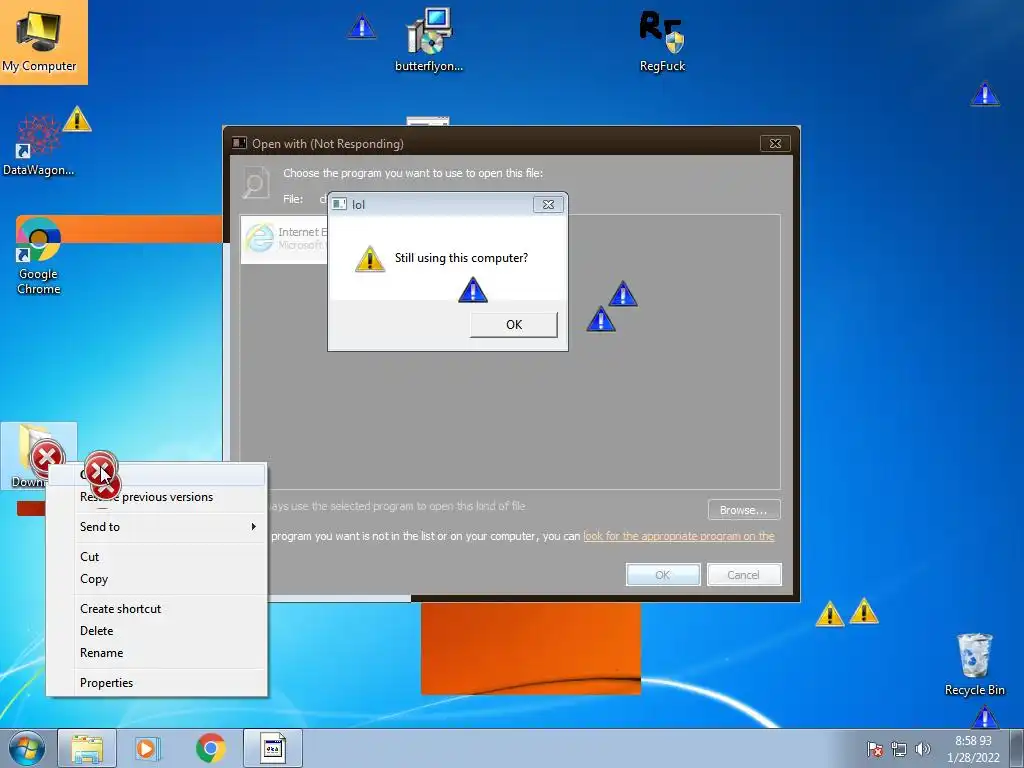Viewport: 1024px width, 768px height.
Task: Click Browse... in the Open with dialog
Action: [744, 510]
